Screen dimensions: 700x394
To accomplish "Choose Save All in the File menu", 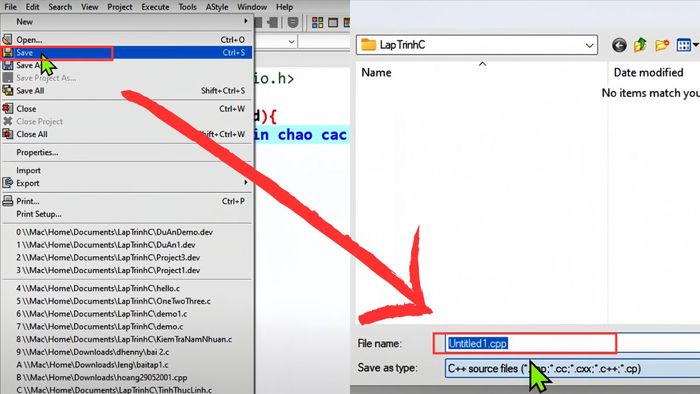I will [126, 91].
